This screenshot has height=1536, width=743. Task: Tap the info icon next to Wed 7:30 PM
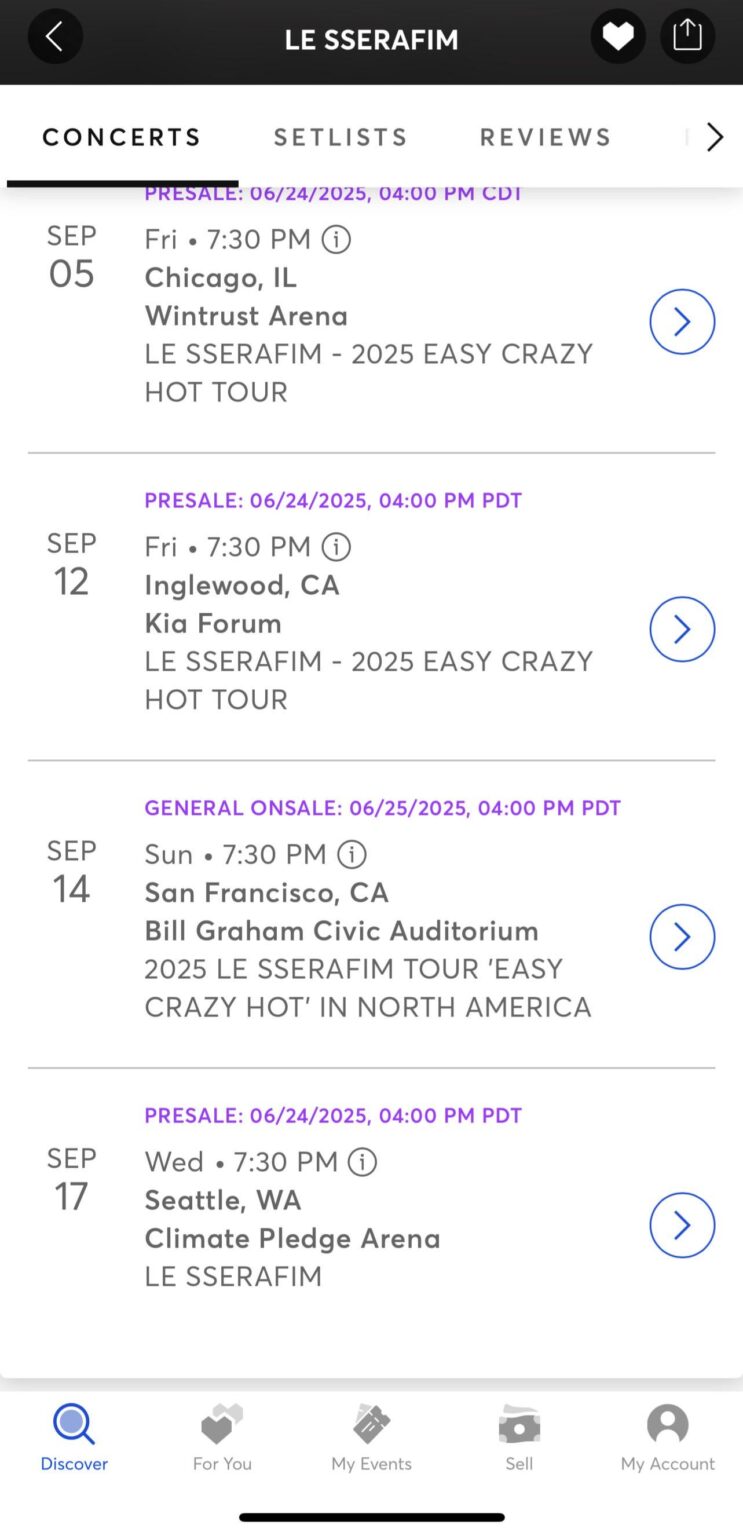pyautogui.click(x=362, y=1162)
